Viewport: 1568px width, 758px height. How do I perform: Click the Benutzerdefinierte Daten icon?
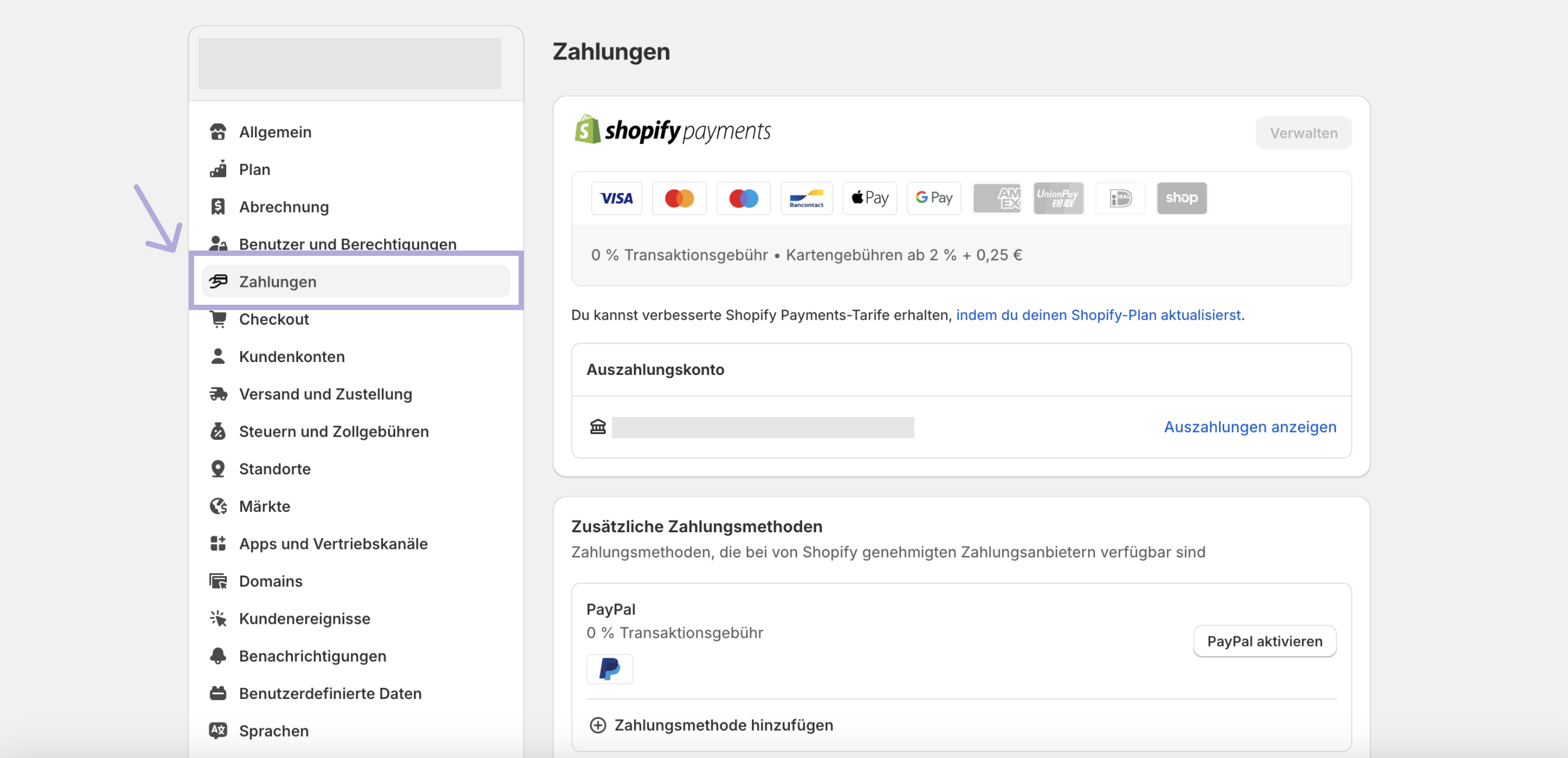[218, 693]
